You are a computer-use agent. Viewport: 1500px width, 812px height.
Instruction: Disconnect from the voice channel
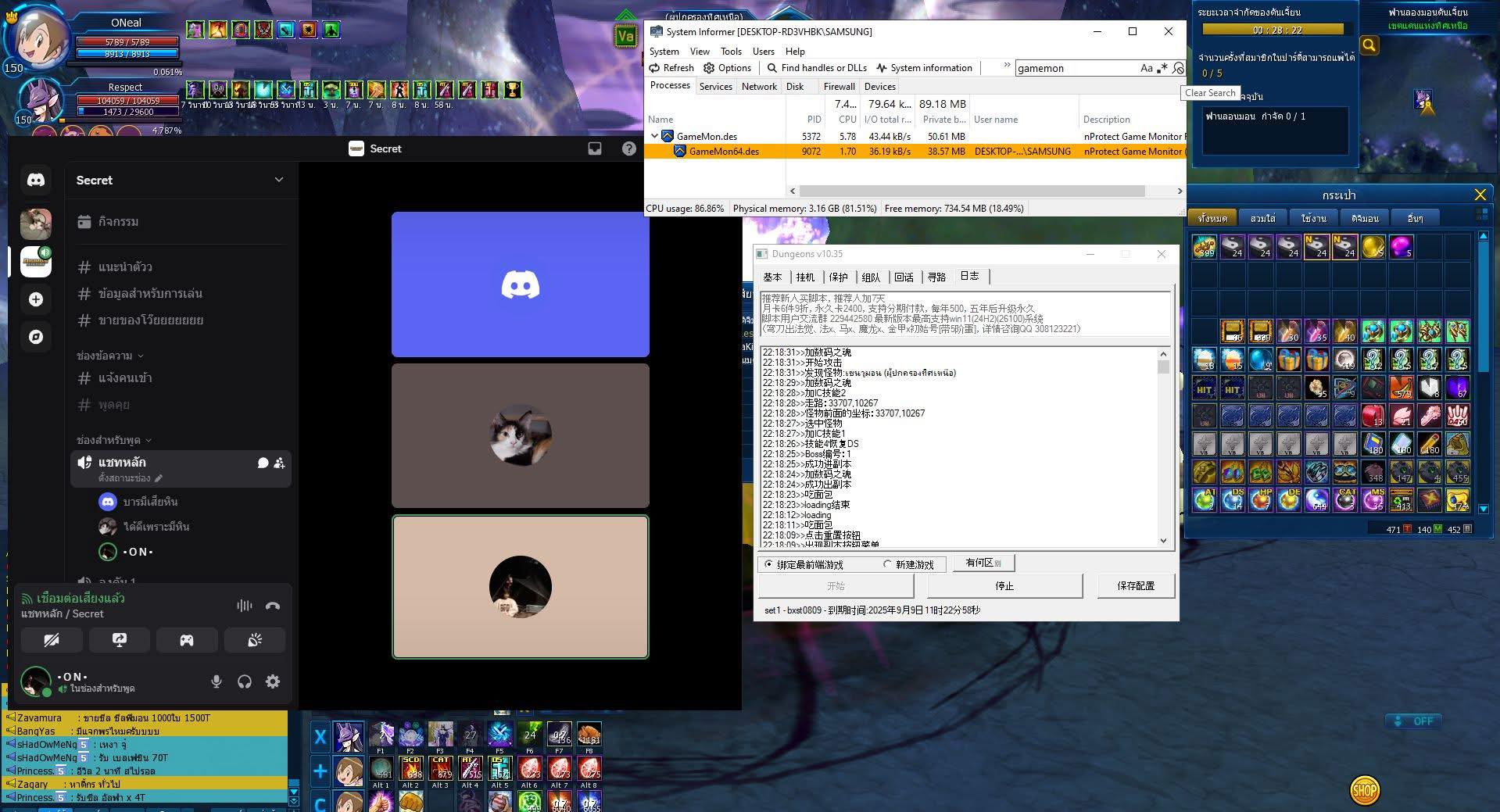[273, 606]
